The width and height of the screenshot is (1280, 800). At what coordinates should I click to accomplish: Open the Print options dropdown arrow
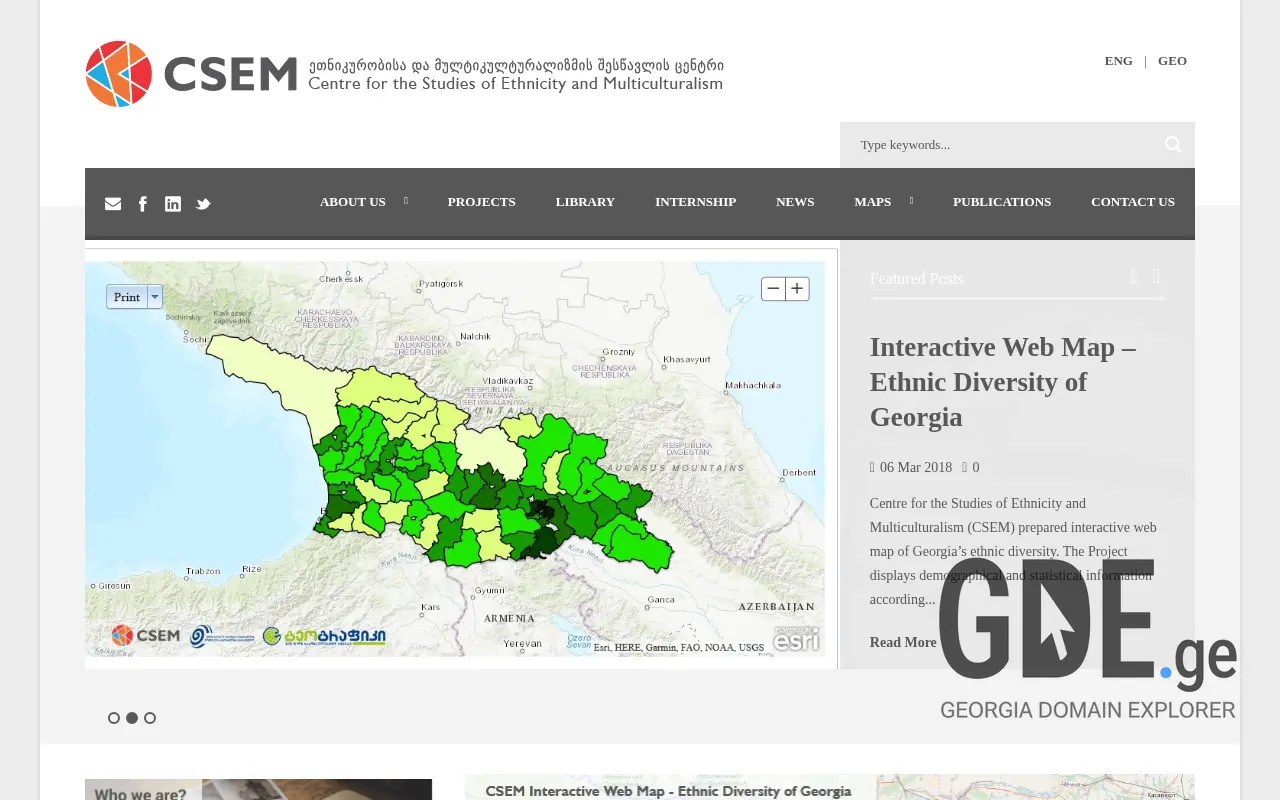[155, 296]
